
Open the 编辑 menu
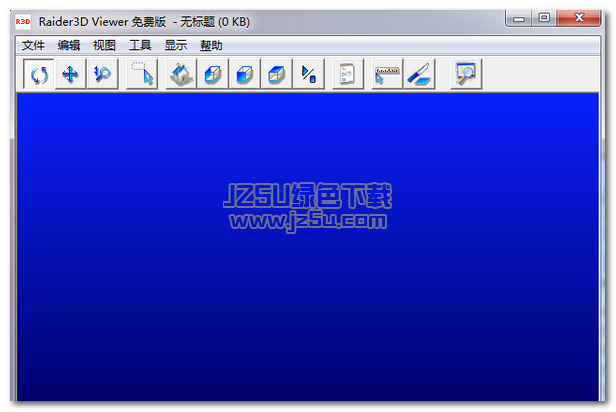(x=69, y=46)
